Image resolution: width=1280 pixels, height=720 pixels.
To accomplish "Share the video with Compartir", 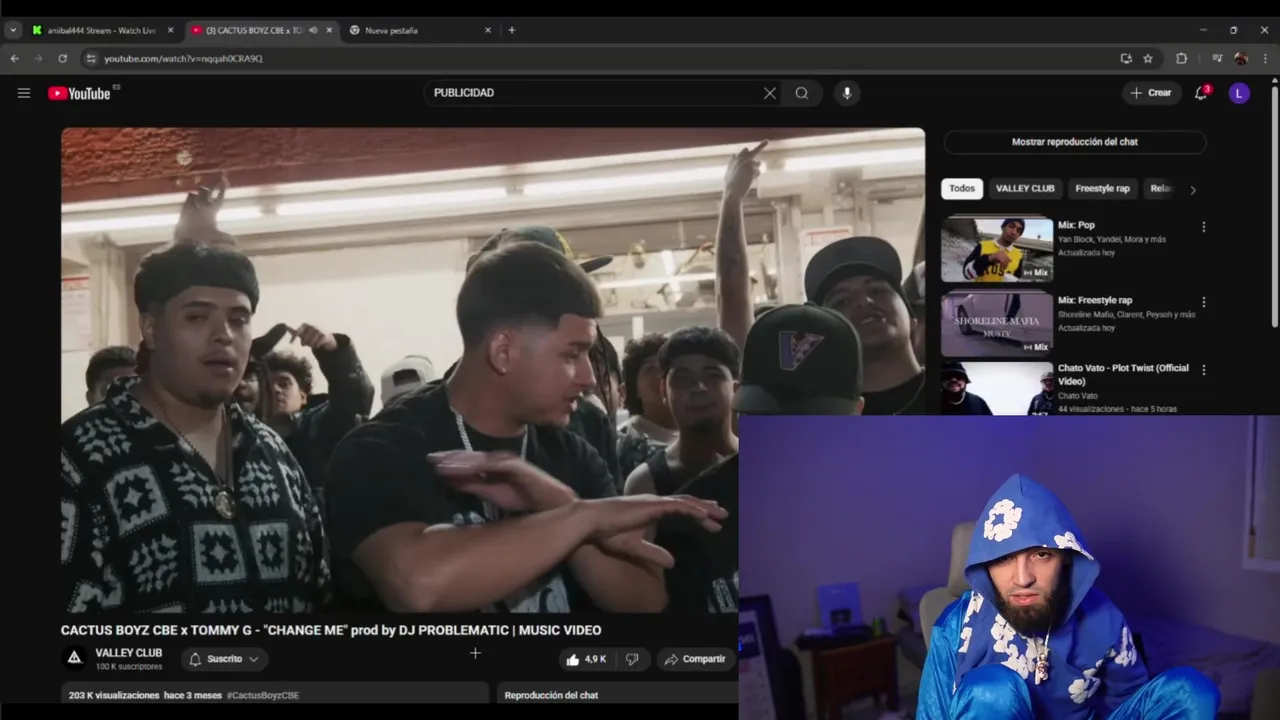I will click(695, 659).
